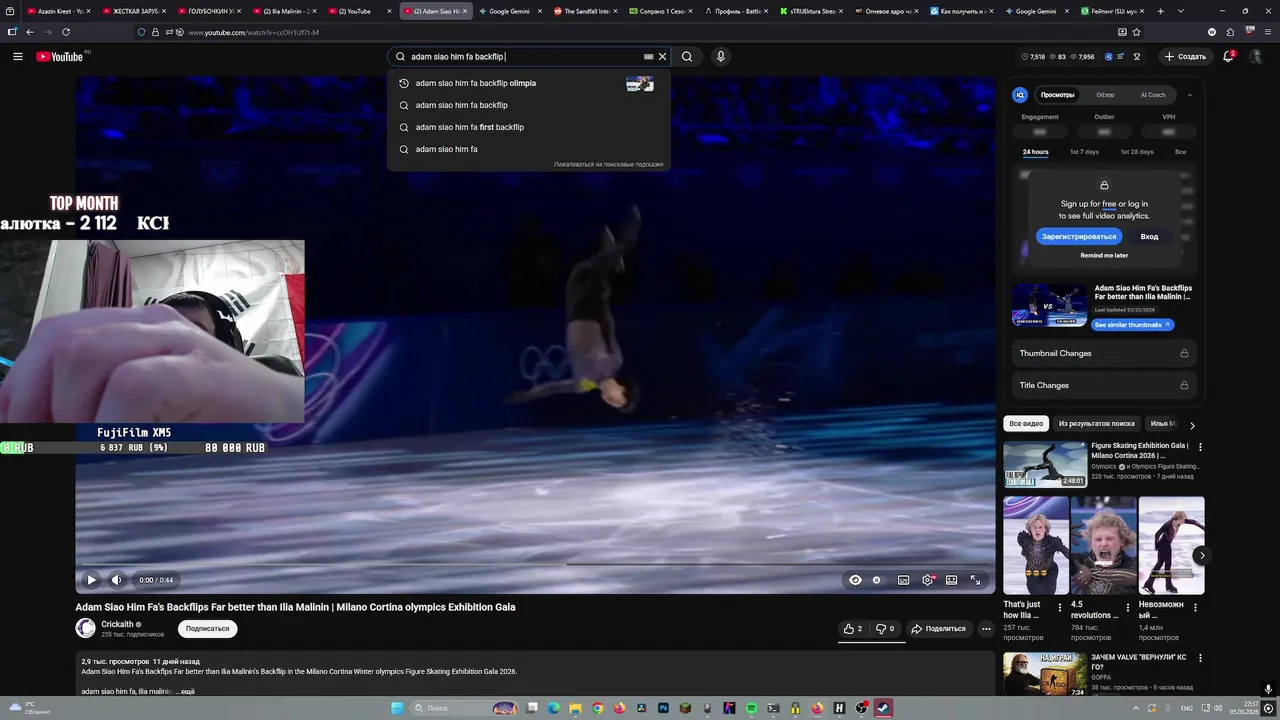
Task: Expand Title Changes section
Action: (x=1104, y=385)
